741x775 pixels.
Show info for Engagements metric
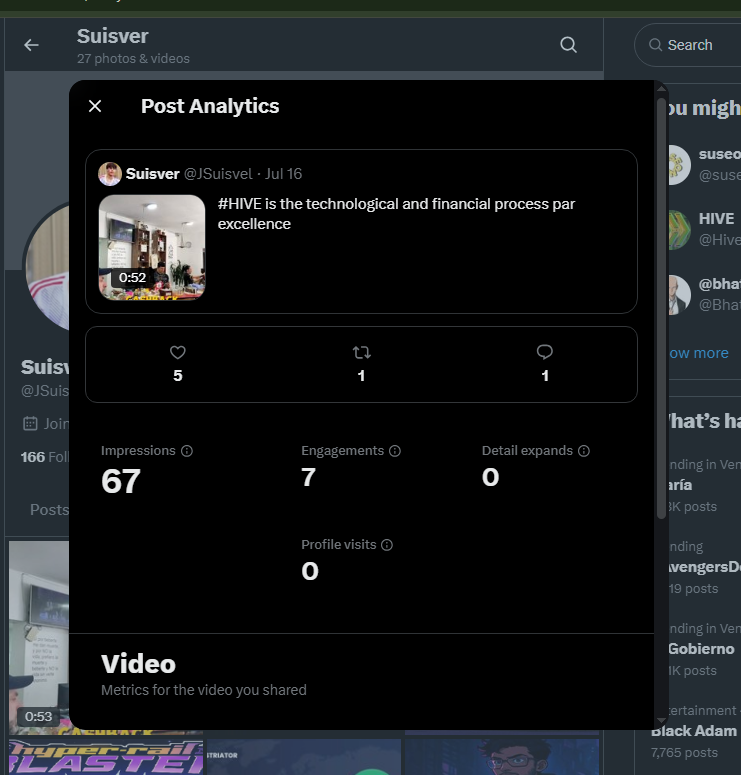[395, 451]
